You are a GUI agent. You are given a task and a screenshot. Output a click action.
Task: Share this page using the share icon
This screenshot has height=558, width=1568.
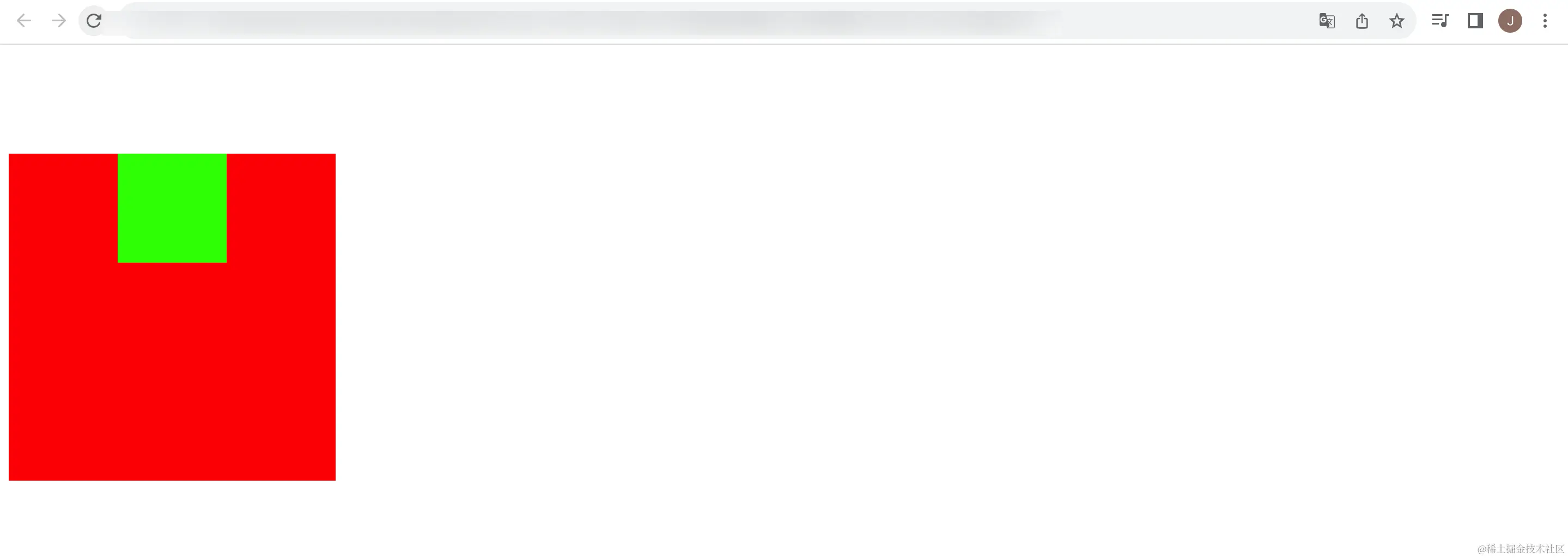tap(1362, 21)
